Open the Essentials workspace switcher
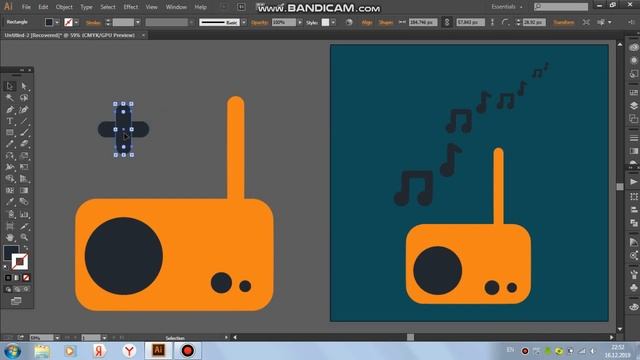This screenshot has height=360, width=640. point(507,7)
